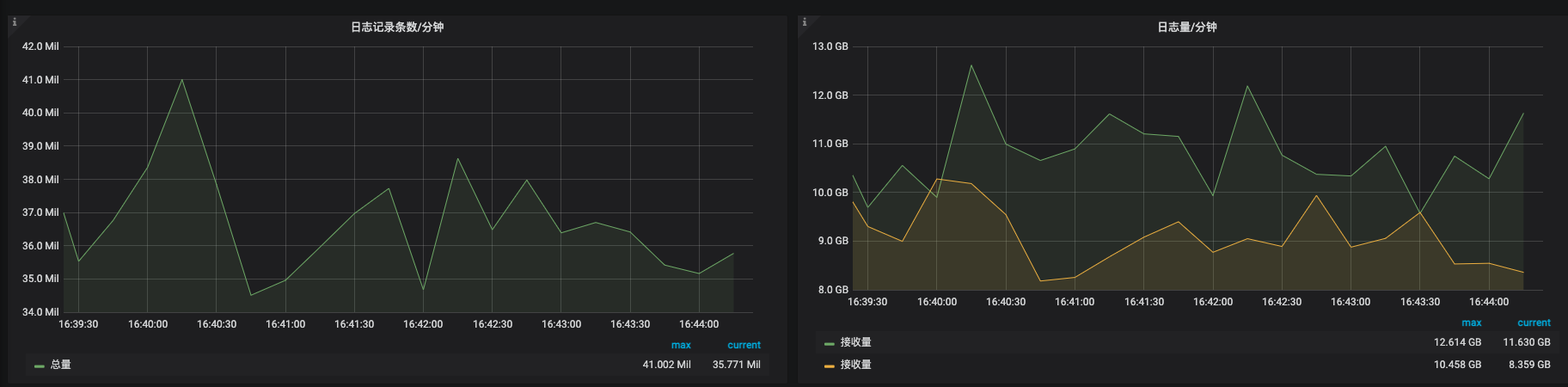Image resolution: width=1568 pixels, height=387 pixels.
Task: Toggle the green 接收量 legend series
Action: tap(855, 342)
